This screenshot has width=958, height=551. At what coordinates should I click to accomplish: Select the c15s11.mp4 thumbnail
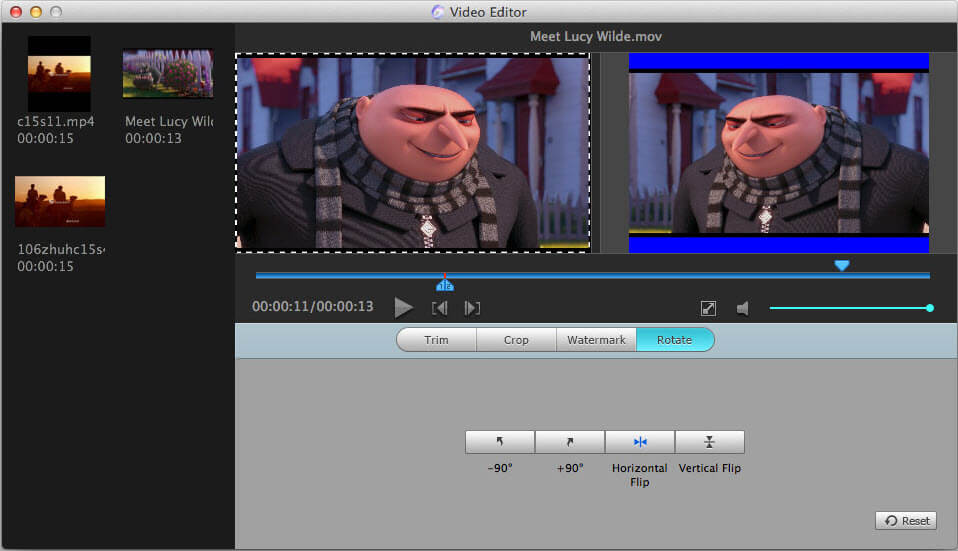coord(59,74)
